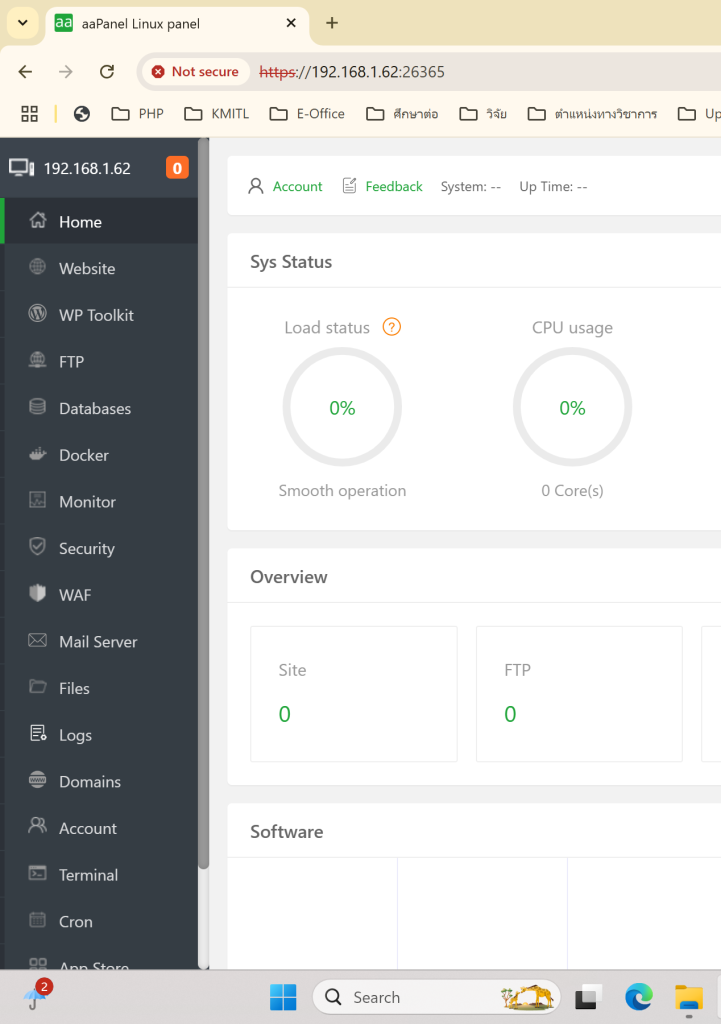721x1024 pixels.
Task: Click the weather widget umbrella icon
Action: tap(36, 997)
